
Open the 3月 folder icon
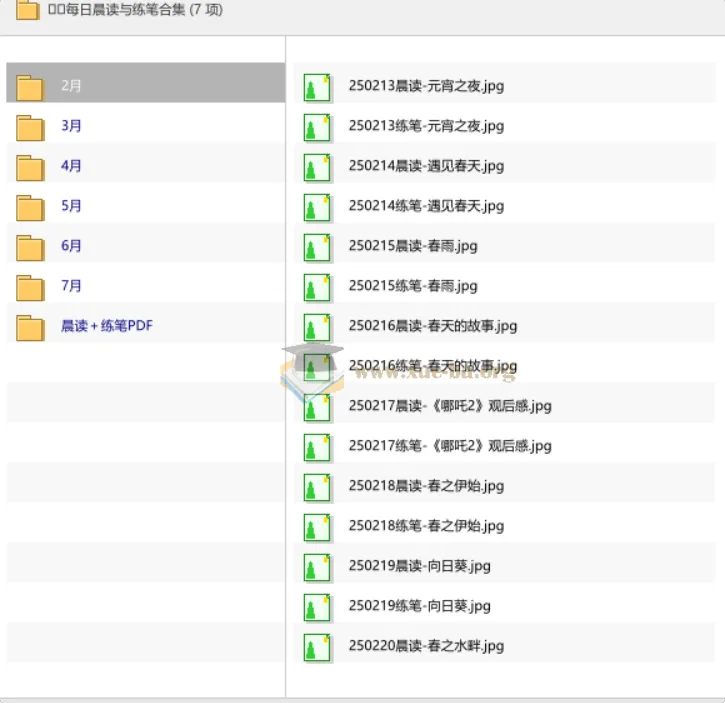click(x=30, y=127)
